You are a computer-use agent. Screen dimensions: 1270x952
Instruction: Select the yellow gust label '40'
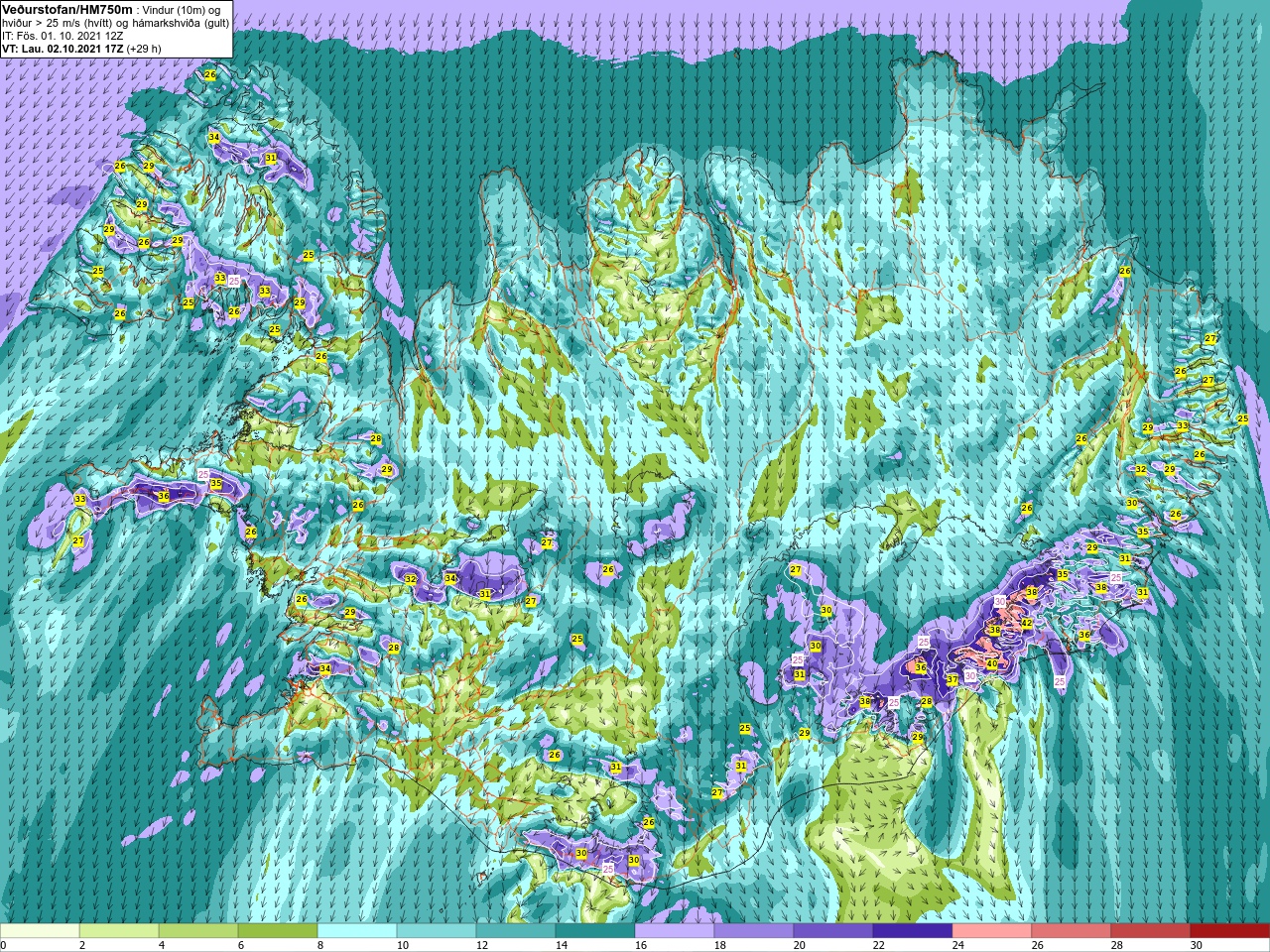(x=991, y=663)
